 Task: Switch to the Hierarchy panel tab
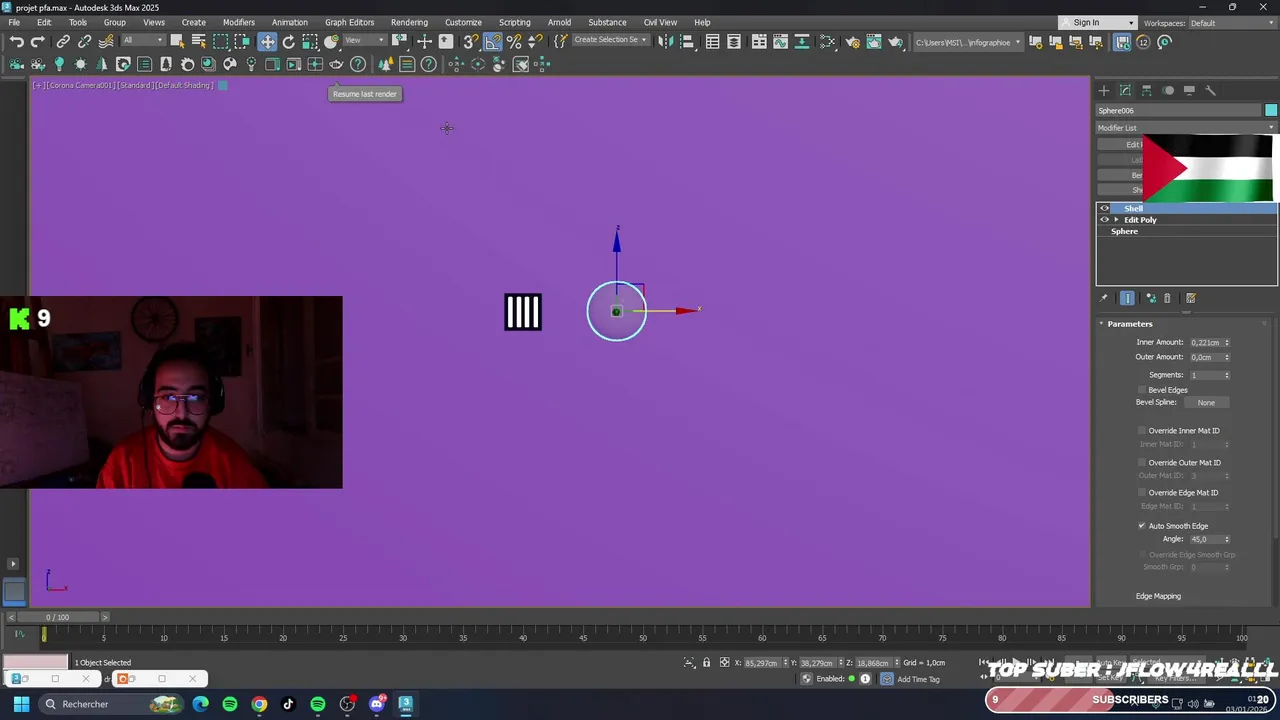pos(1147,90)
